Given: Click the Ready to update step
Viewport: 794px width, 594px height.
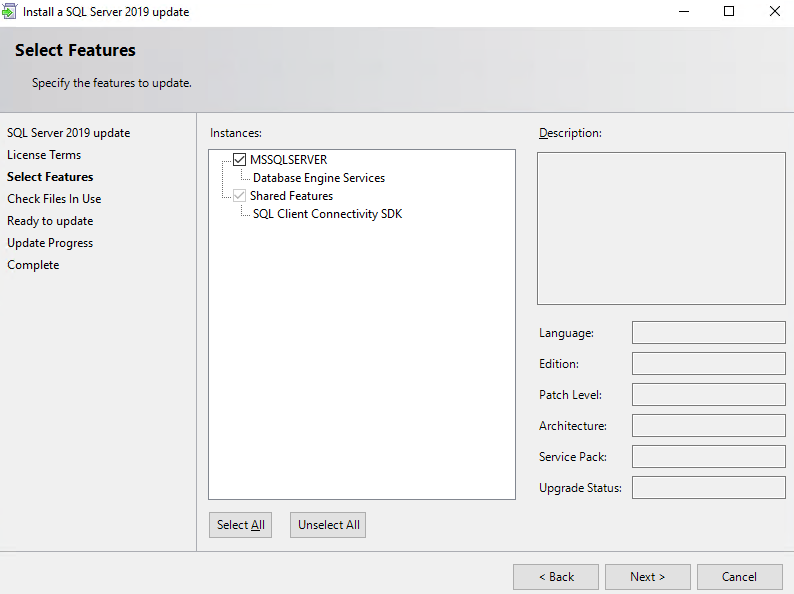Looking at the screenshot, I should point(50,221).
